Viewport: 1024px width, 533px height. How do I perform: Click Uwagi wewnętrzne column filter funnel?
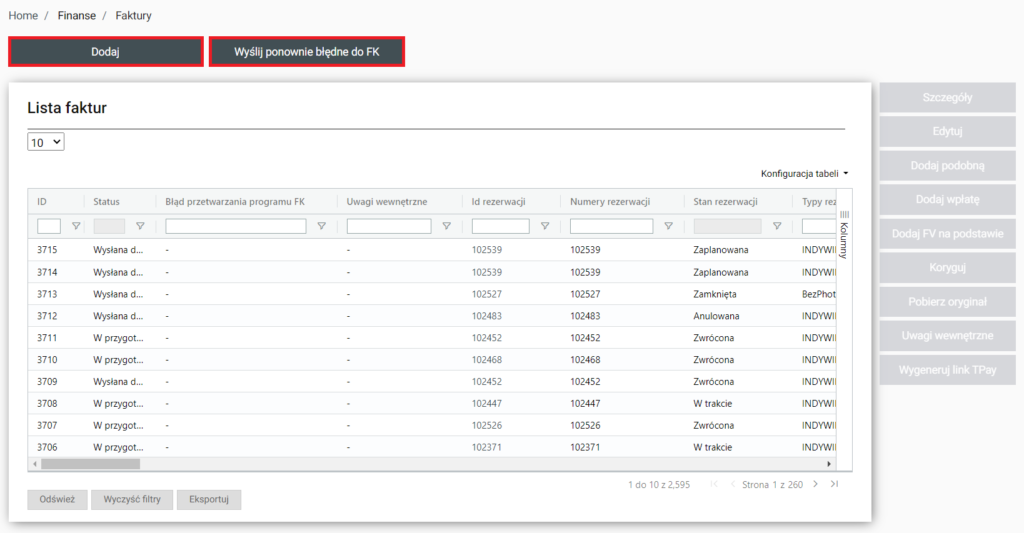tap(446, 226)
